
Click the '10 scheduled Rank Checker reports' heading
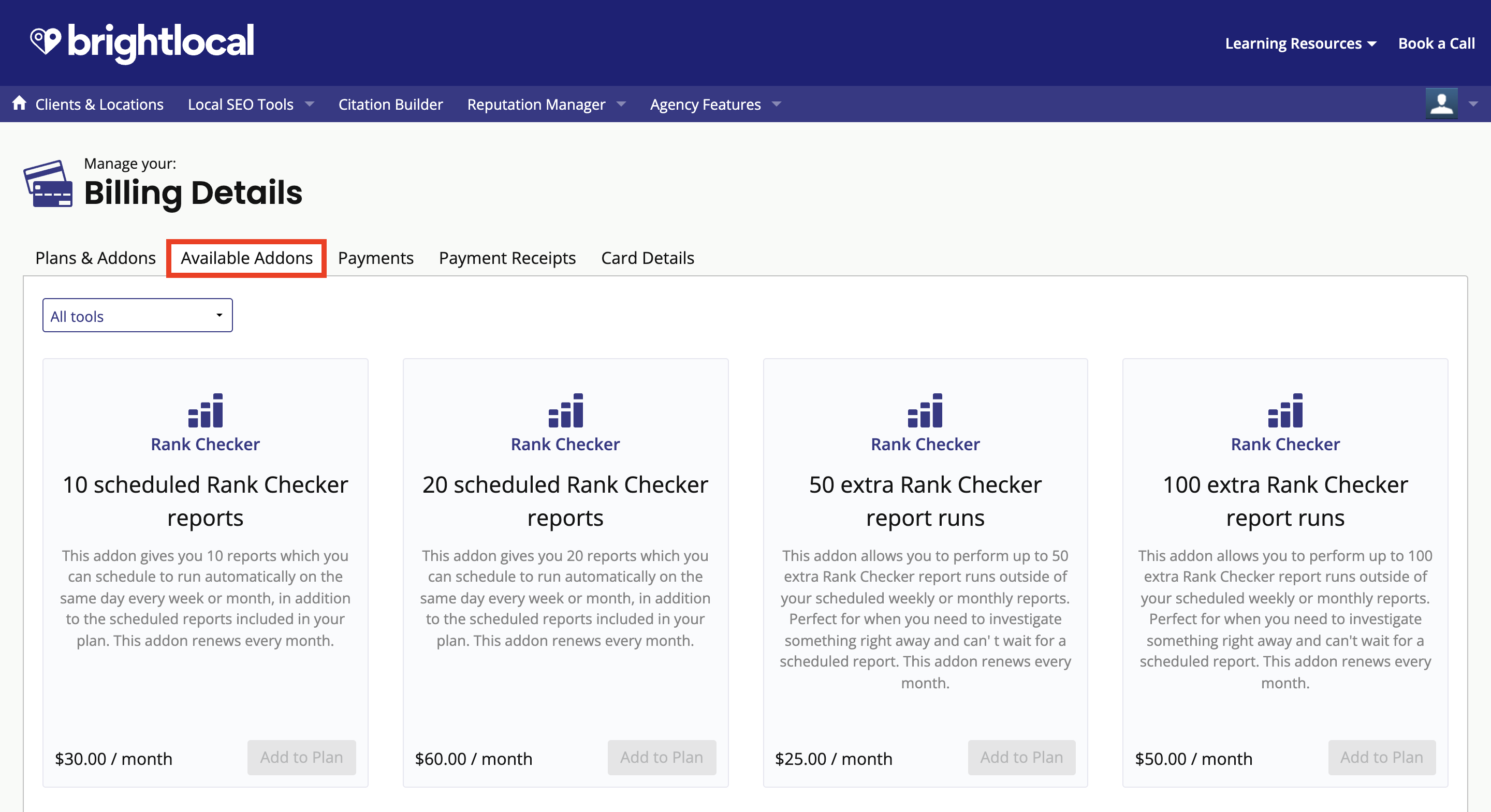206,501
